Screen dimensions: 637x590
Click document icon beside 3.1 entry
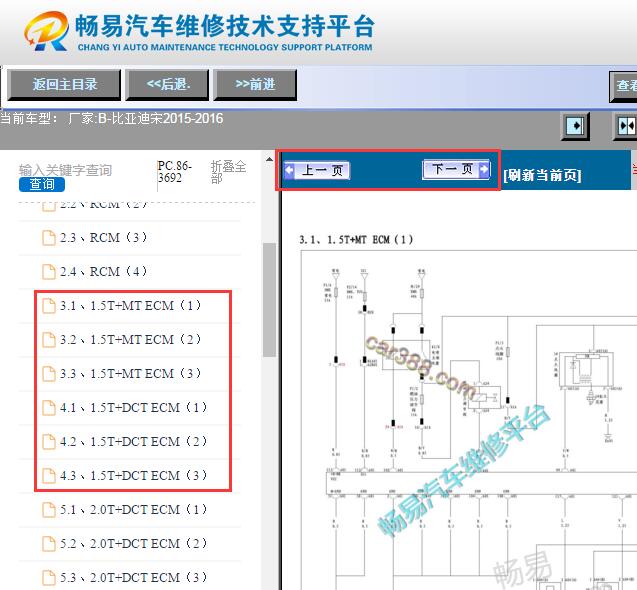pyautogui.click(x=49, y=306)
